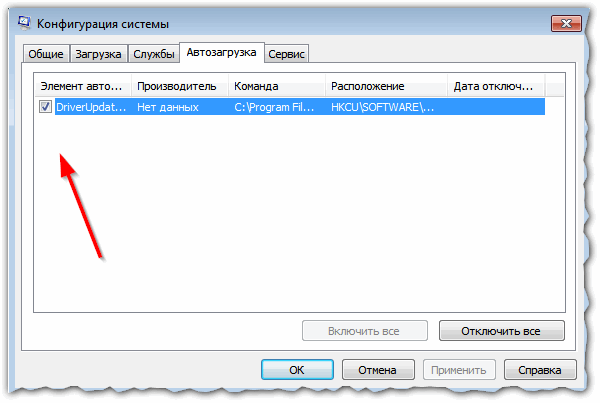
Task: Select the Автозагрузка tab
Action: pyautogui.click(x=221, y=52)
